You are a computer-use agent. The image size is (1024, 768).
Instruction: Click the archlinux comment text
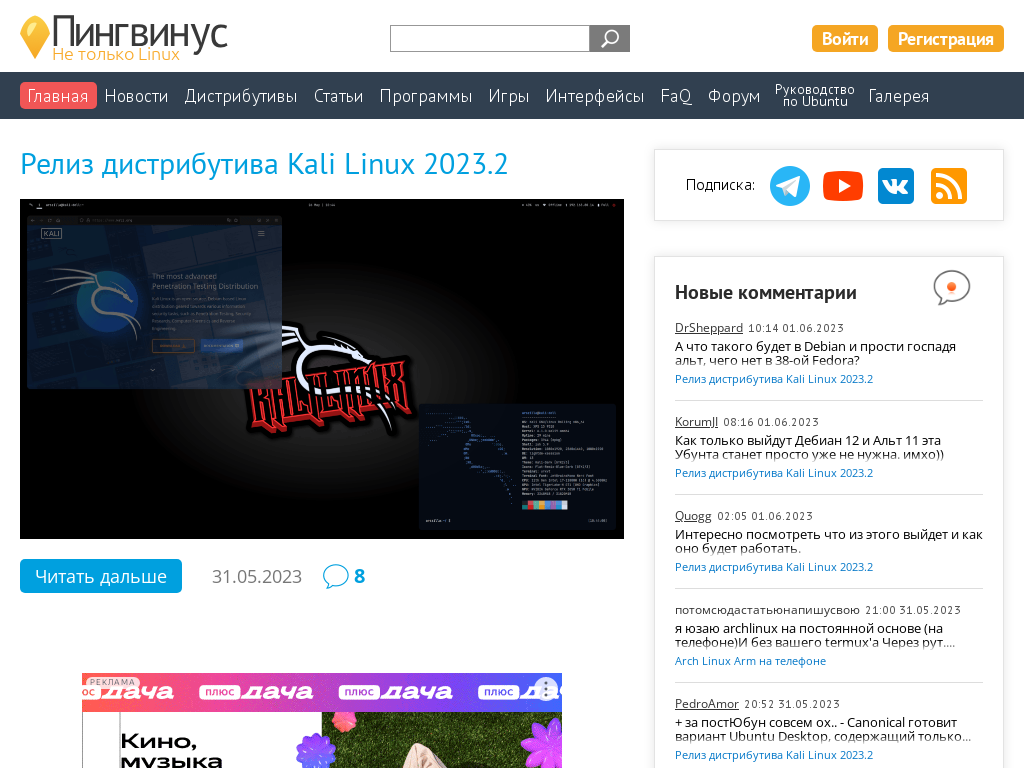coord(815,635)
